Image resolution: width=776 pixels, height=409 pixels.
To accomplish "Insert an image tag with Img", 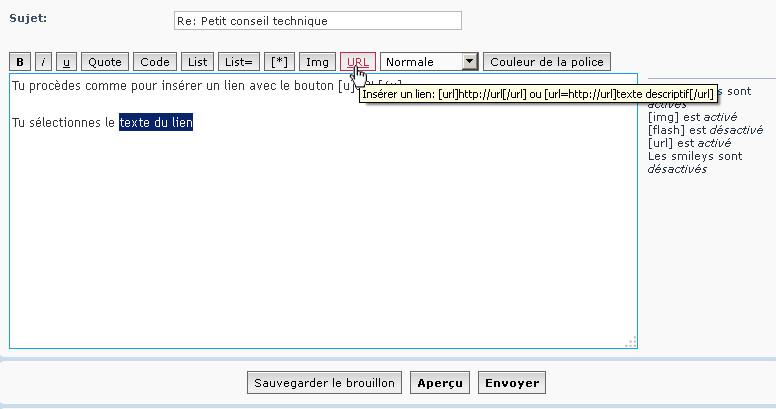I will point(317,62).
